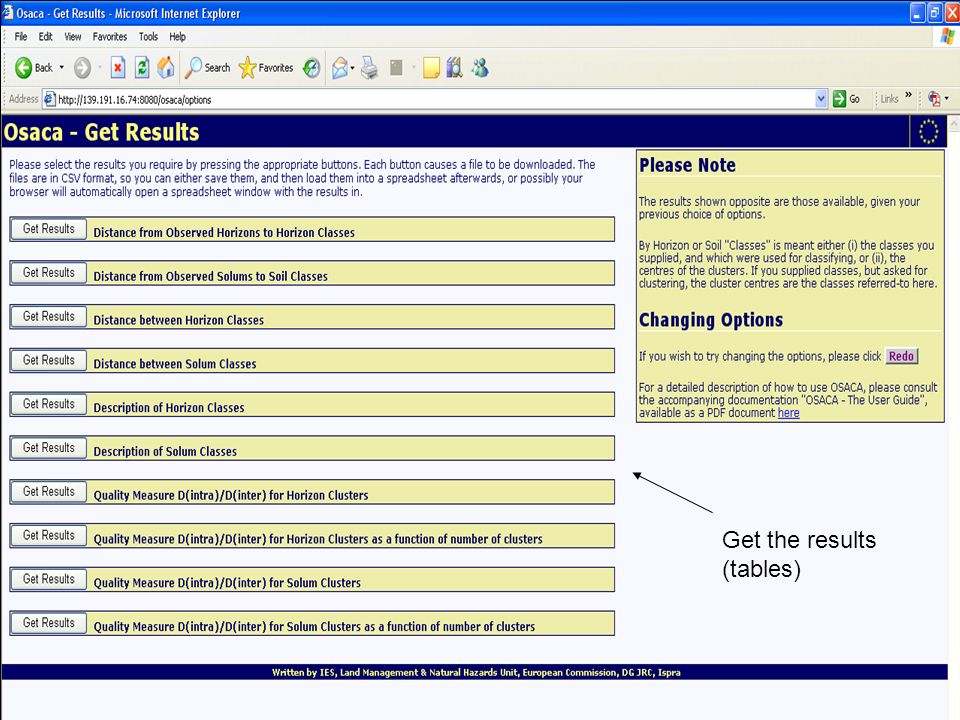Click the 'Written by IES, Land Management' footer text
This screenshot has width=960, height=720.
click(476, 672)
